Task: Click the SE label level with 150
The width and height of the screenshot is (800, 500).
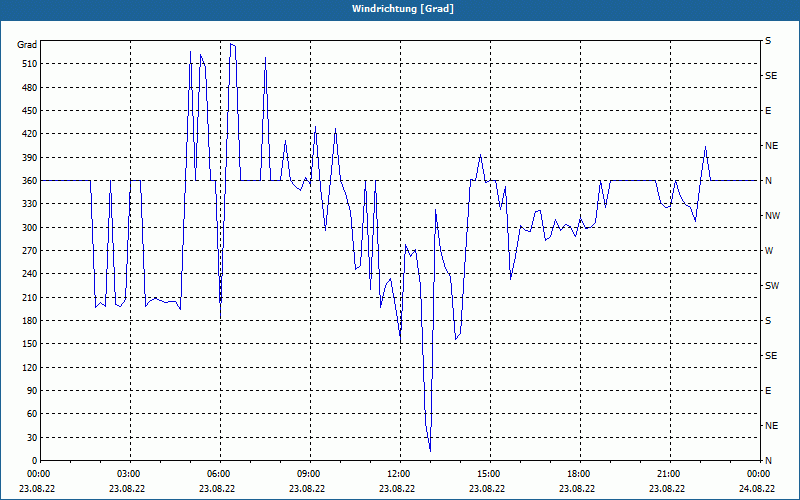Action: [771, 356]
